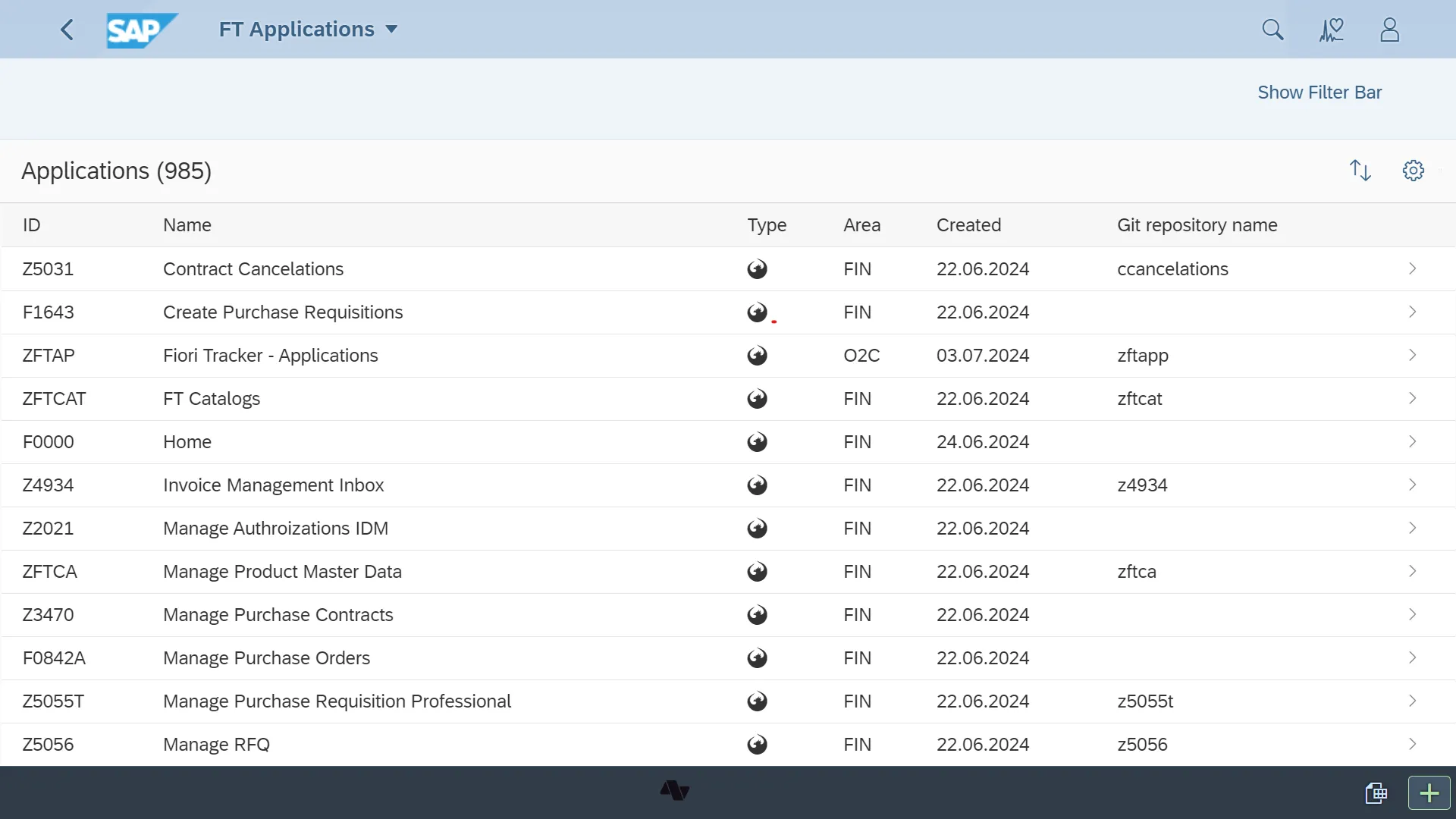Click Show Filter Bar link
This screenshot has width=1456, height=819.
pos(1319,93)
